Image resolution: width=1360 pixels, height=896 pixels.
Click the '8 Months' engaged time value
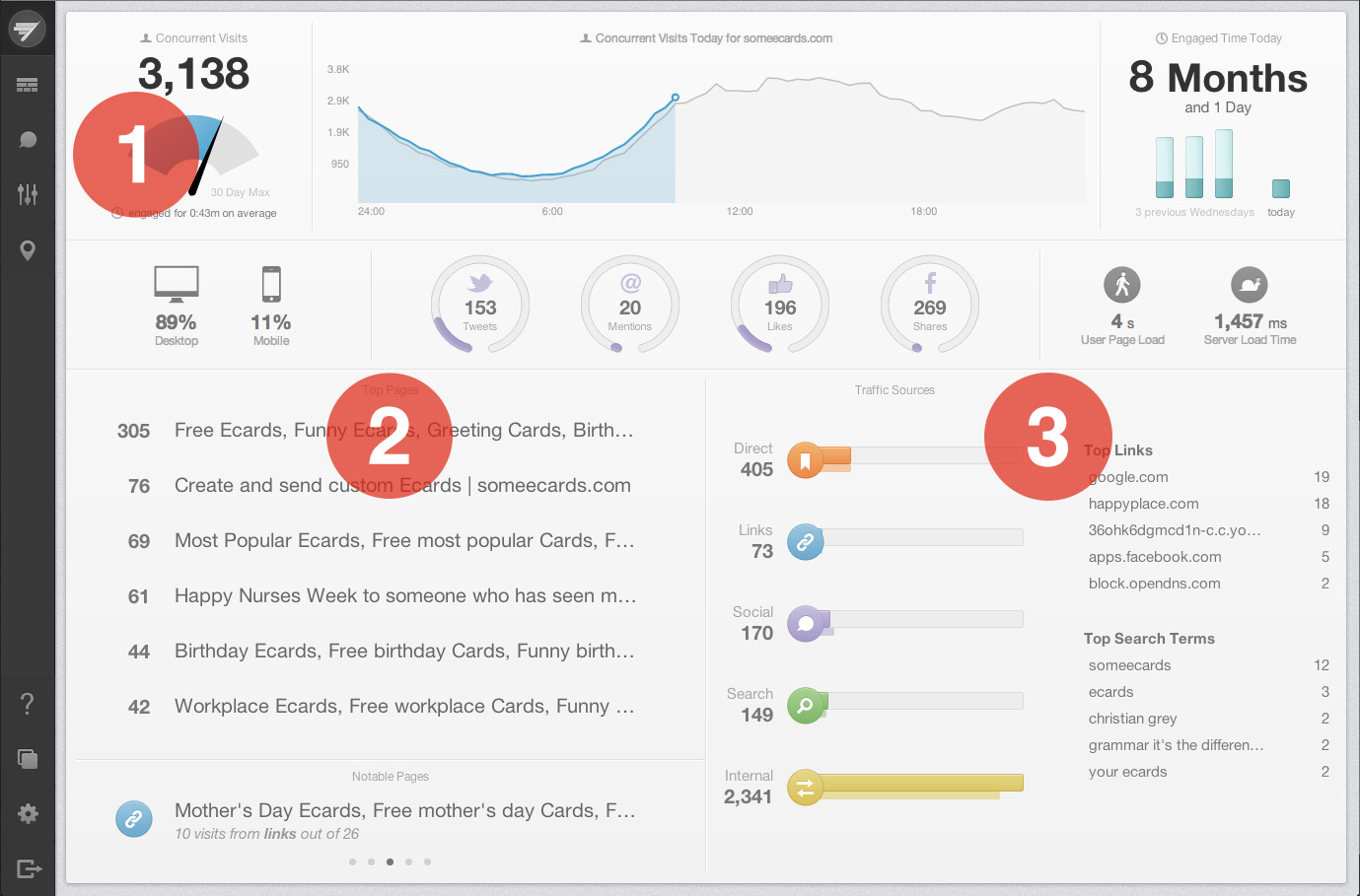tap(1218, 78)
